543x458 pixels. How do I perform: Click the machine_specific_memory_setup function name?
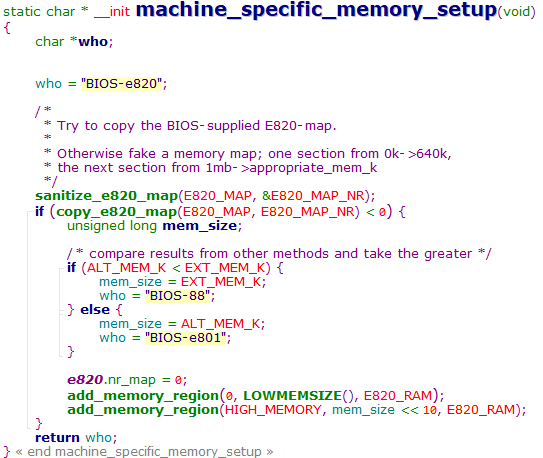pos(316,10)
